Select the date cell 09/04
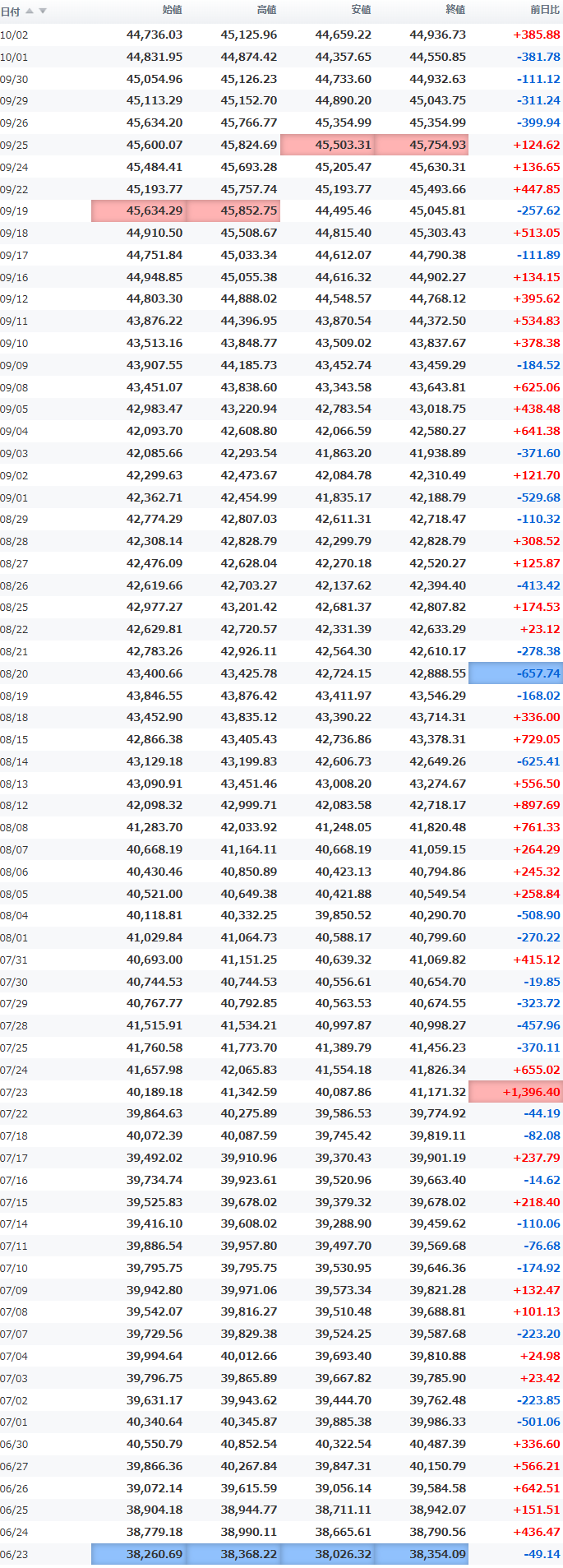 pos(14,431)
